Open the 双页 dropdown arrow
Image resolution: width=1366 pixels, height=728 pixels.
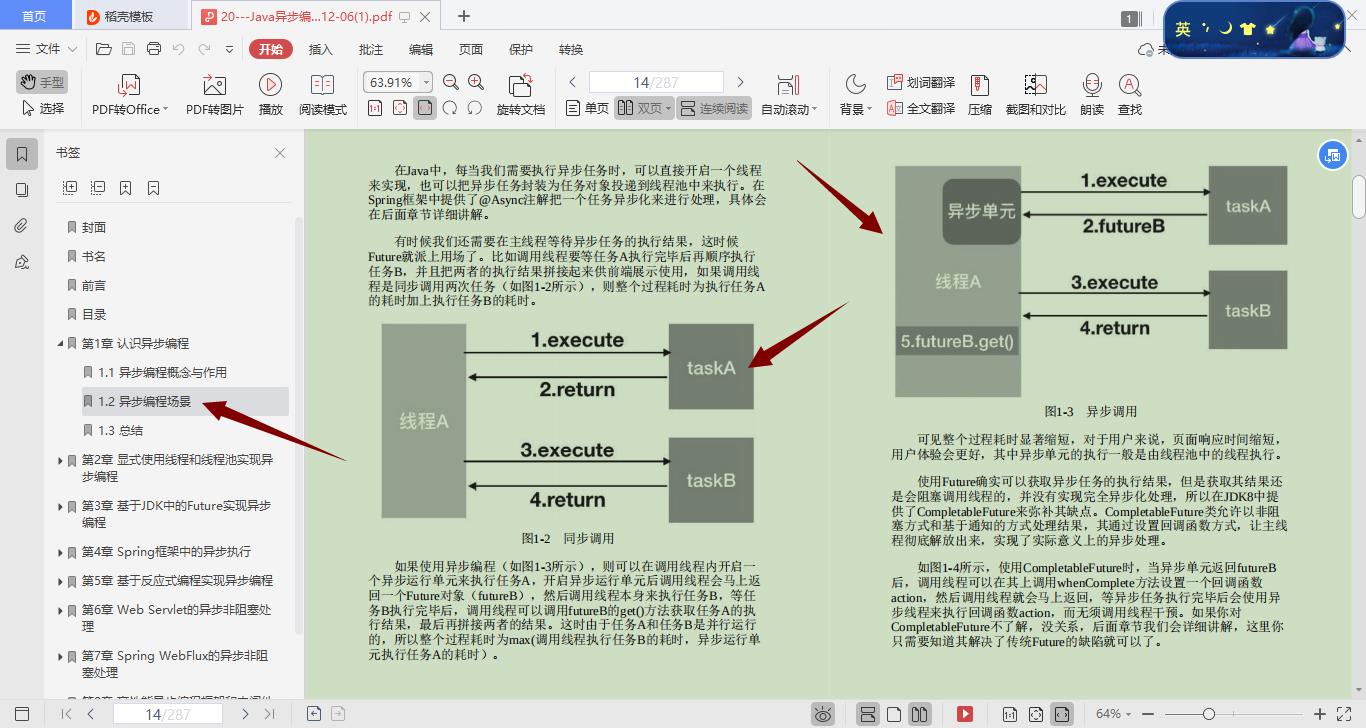668,109
